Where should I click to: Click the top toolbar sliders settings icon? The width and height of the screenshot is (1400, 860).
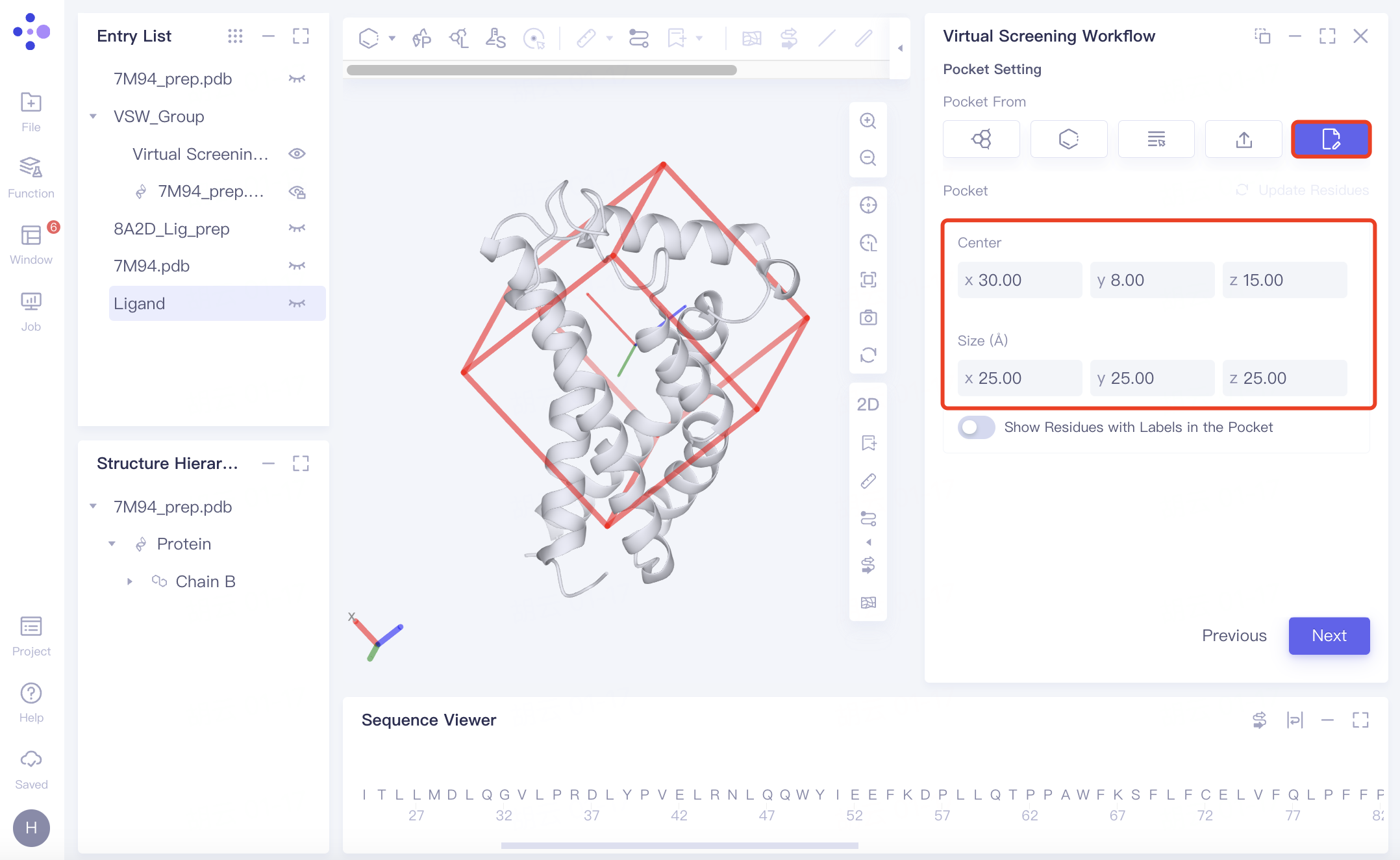coord(638,39)
